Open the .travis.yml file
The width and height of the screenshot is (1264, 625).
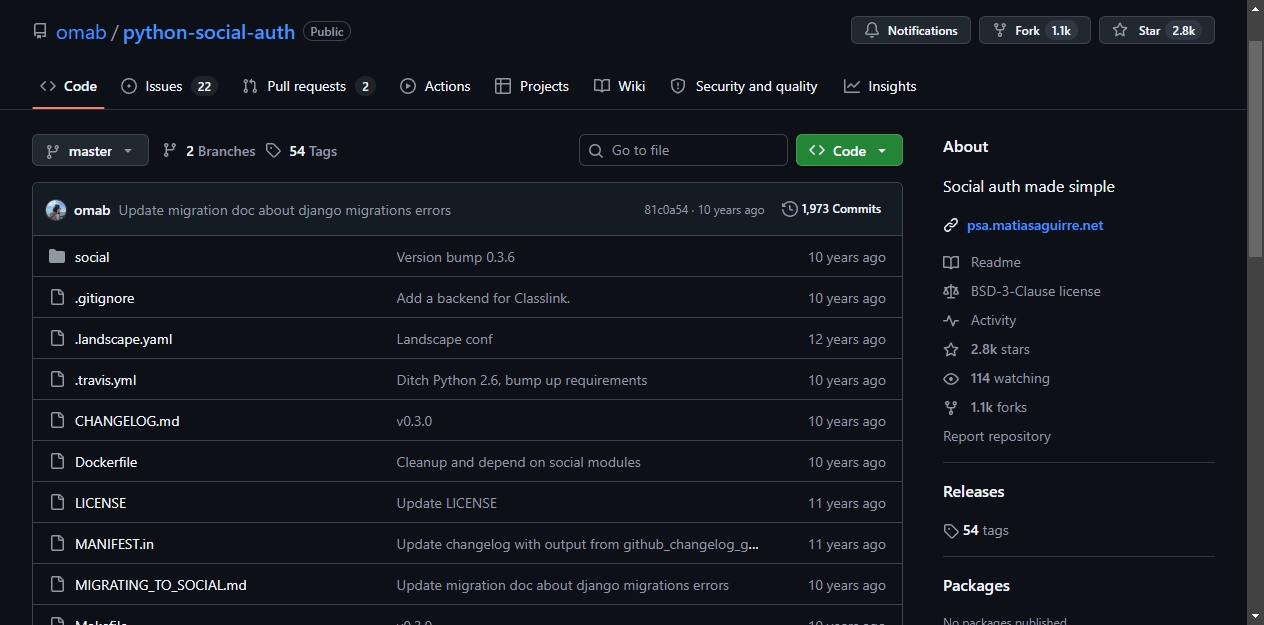(105, 380)
